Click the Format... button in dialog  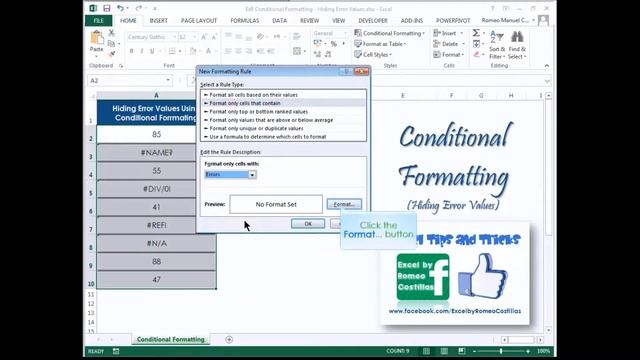pos(344,204)
